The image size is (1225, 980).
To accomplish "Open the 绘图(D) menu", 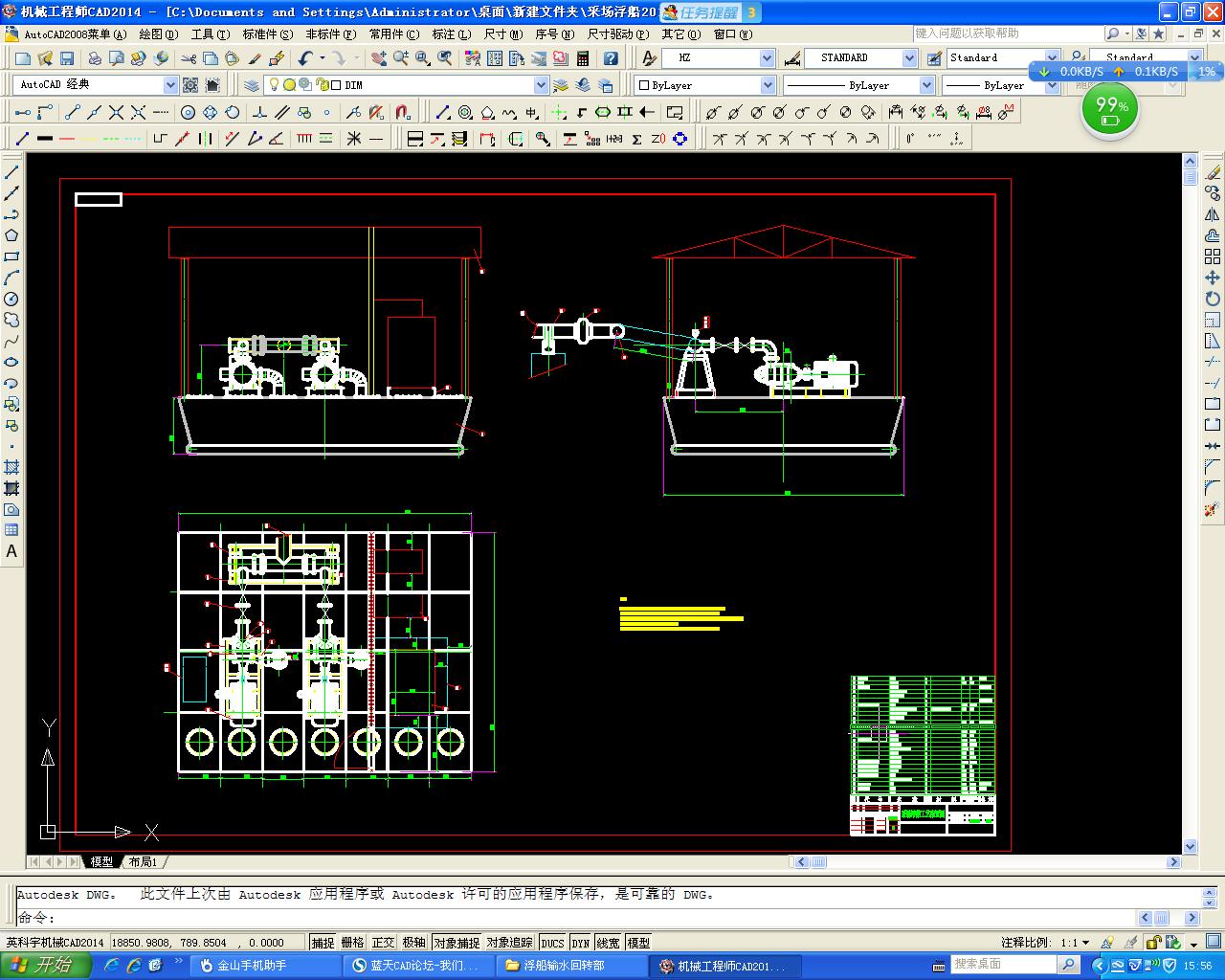I will (x=158, y=34).
